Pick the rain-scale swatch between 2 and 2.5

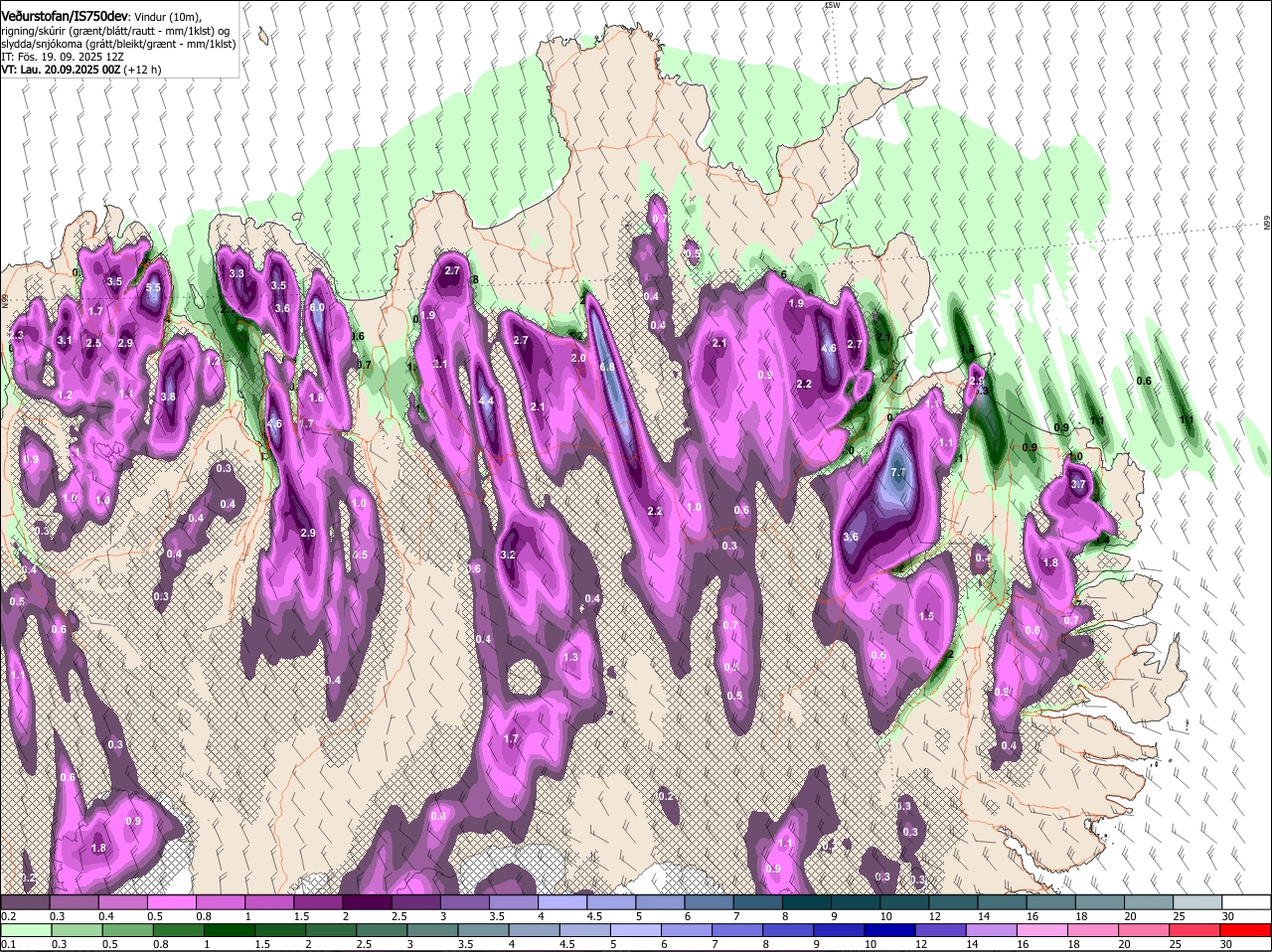[x=332, y=931]
